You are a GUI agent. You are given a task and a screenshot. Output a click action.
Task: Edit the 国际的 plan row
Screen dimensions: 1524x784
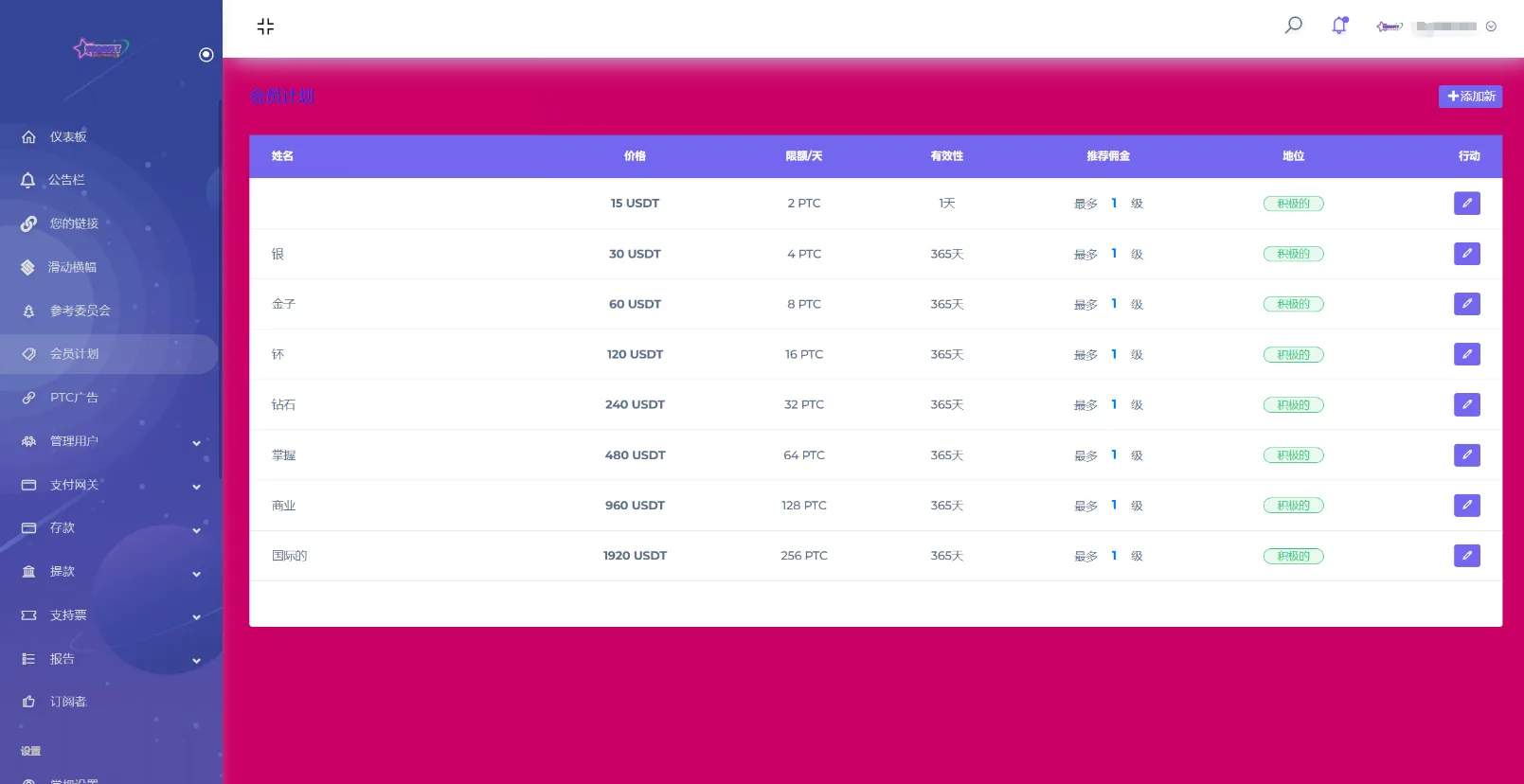1466,556
